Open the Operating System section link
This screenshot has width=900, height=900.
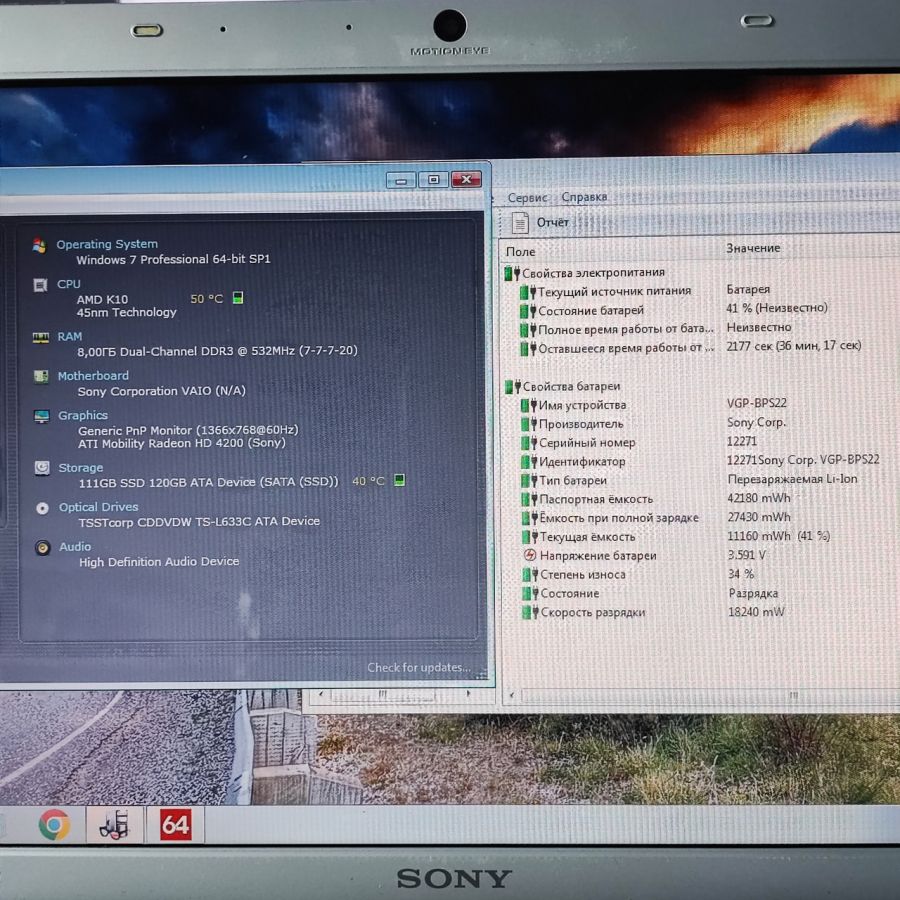107,245
